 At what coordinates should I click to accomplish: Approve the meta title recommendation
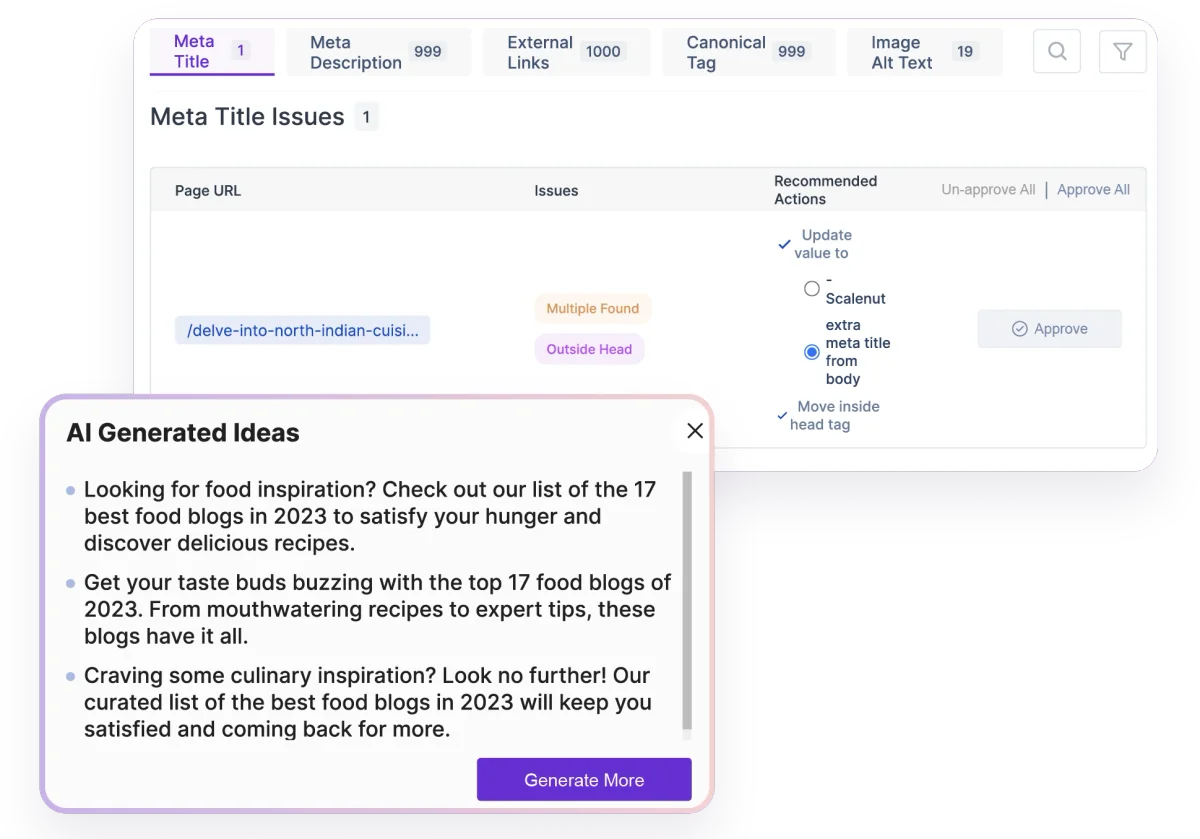(x=1049, y=328)
